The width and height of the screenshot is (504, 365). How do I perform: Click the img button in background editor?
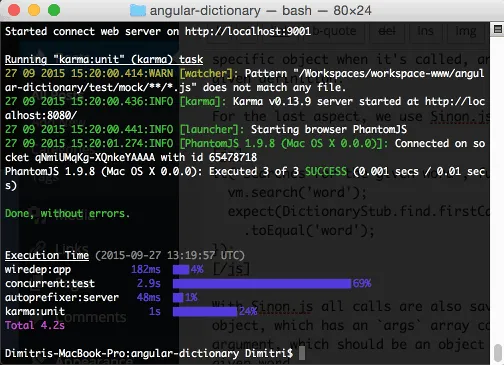click(466, 31)
